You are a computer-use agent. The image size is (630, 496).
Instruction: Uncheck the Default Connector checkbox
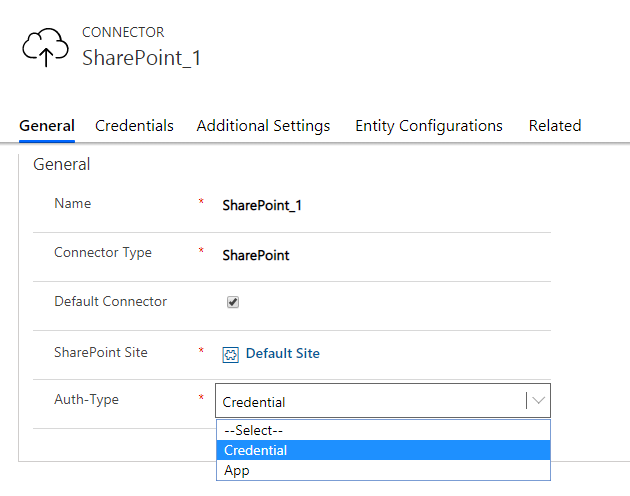[233, 302]
